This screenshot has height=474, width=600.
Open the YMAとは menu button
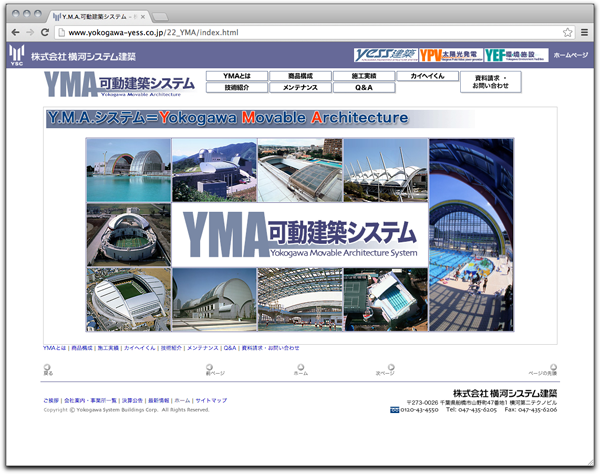click(237, 76)
